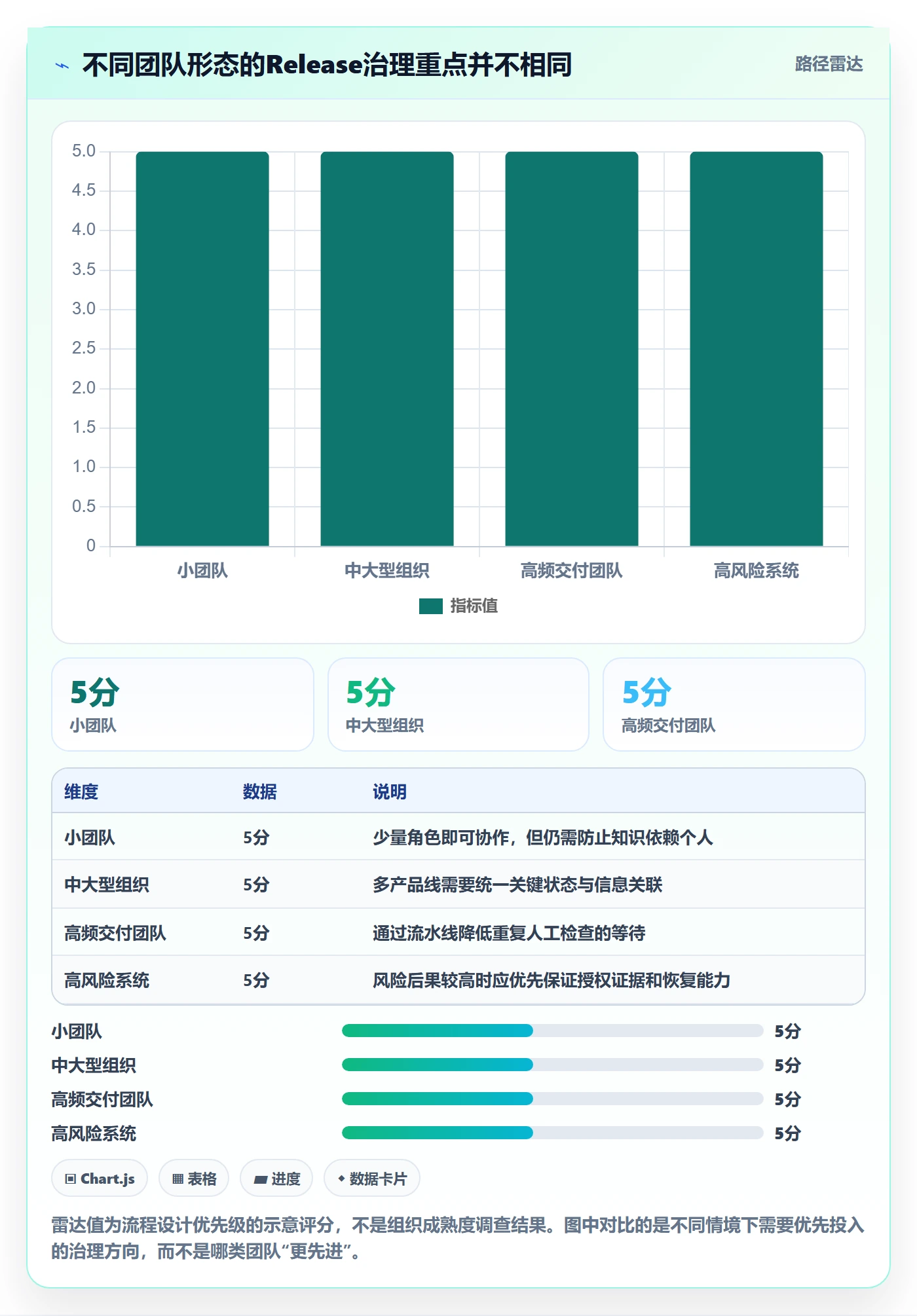Click the 小团队 table row cell
The height and width of the screenshot is (1316, 917).
coord(90,837)
